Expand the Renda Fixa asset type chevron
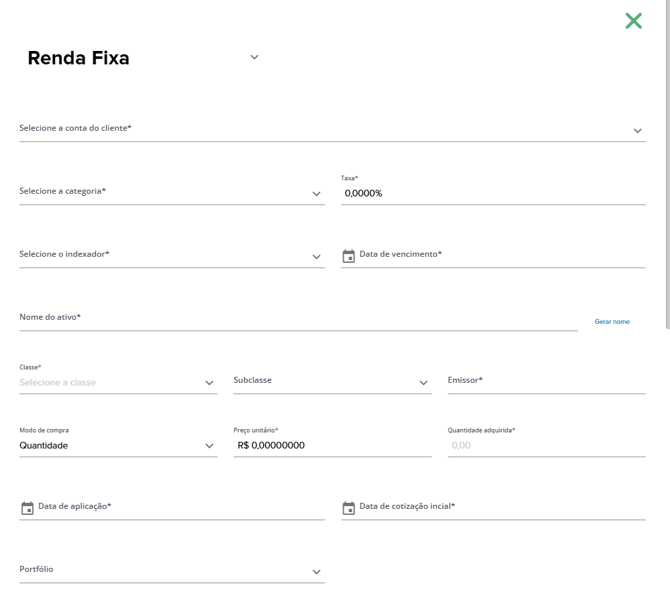This screenshot has height=596, width=670. 254,57
